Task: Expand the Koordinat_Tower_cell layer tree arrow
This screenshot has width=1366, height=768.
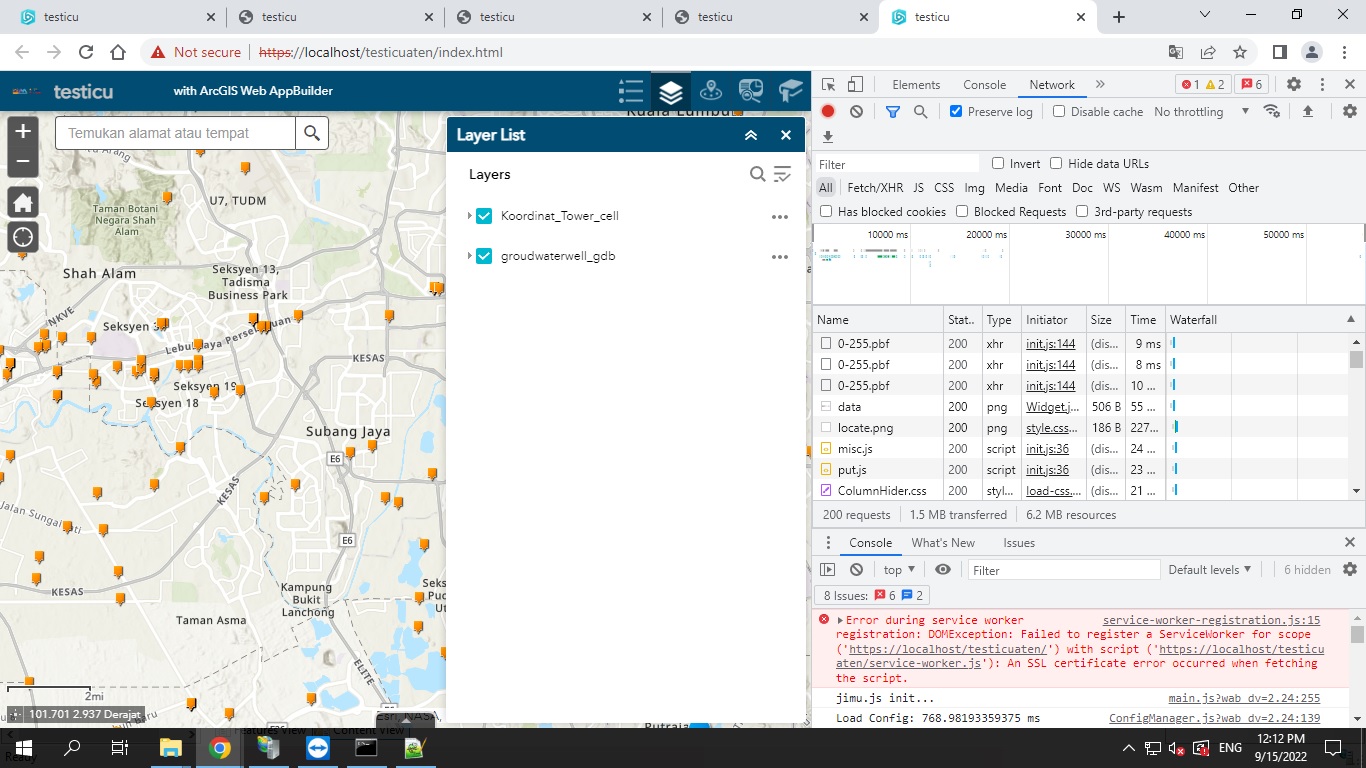Action: (469, 216)
